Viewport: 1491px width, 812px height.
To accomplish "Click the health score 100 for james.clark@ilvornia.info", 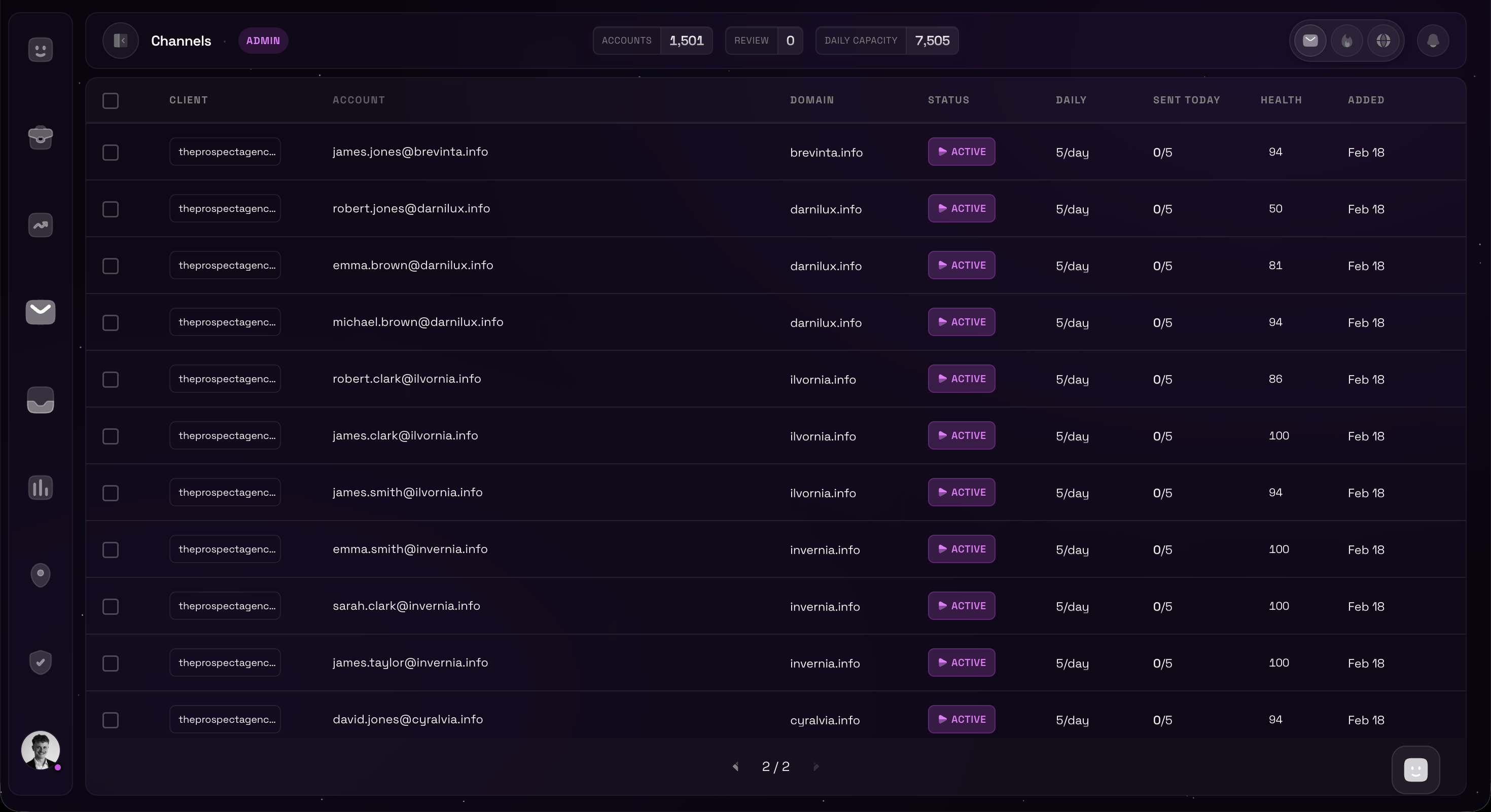I will (x=1279, y=435).
